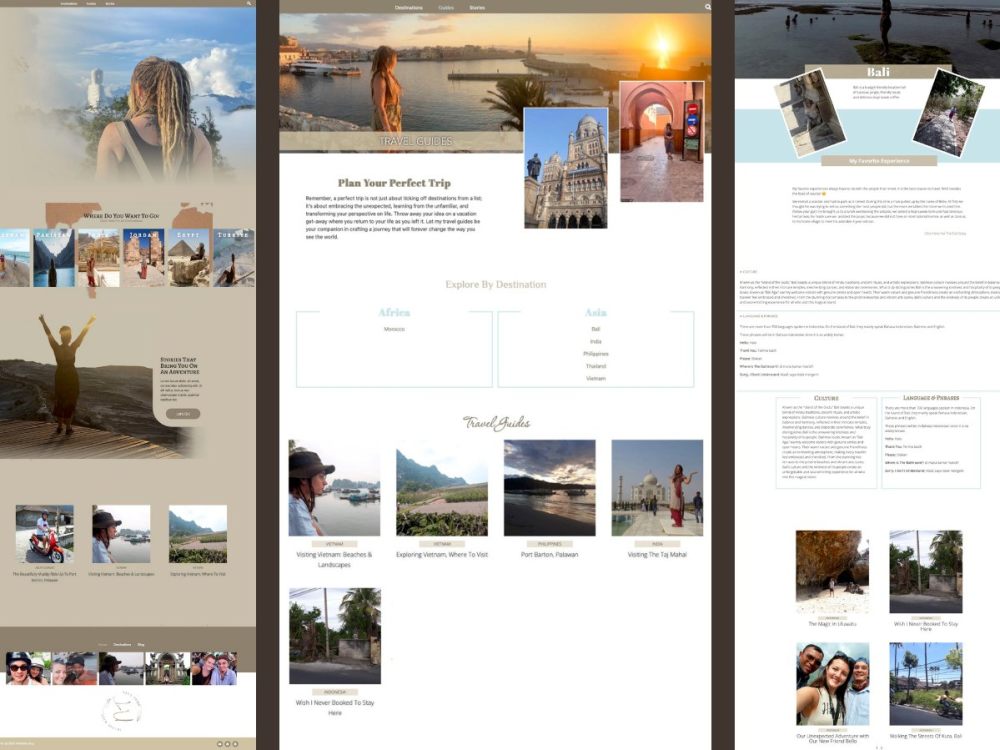Screen dimensions: 1000x750
Task: Open Egypt destination card
Action: tap(188, 258)
